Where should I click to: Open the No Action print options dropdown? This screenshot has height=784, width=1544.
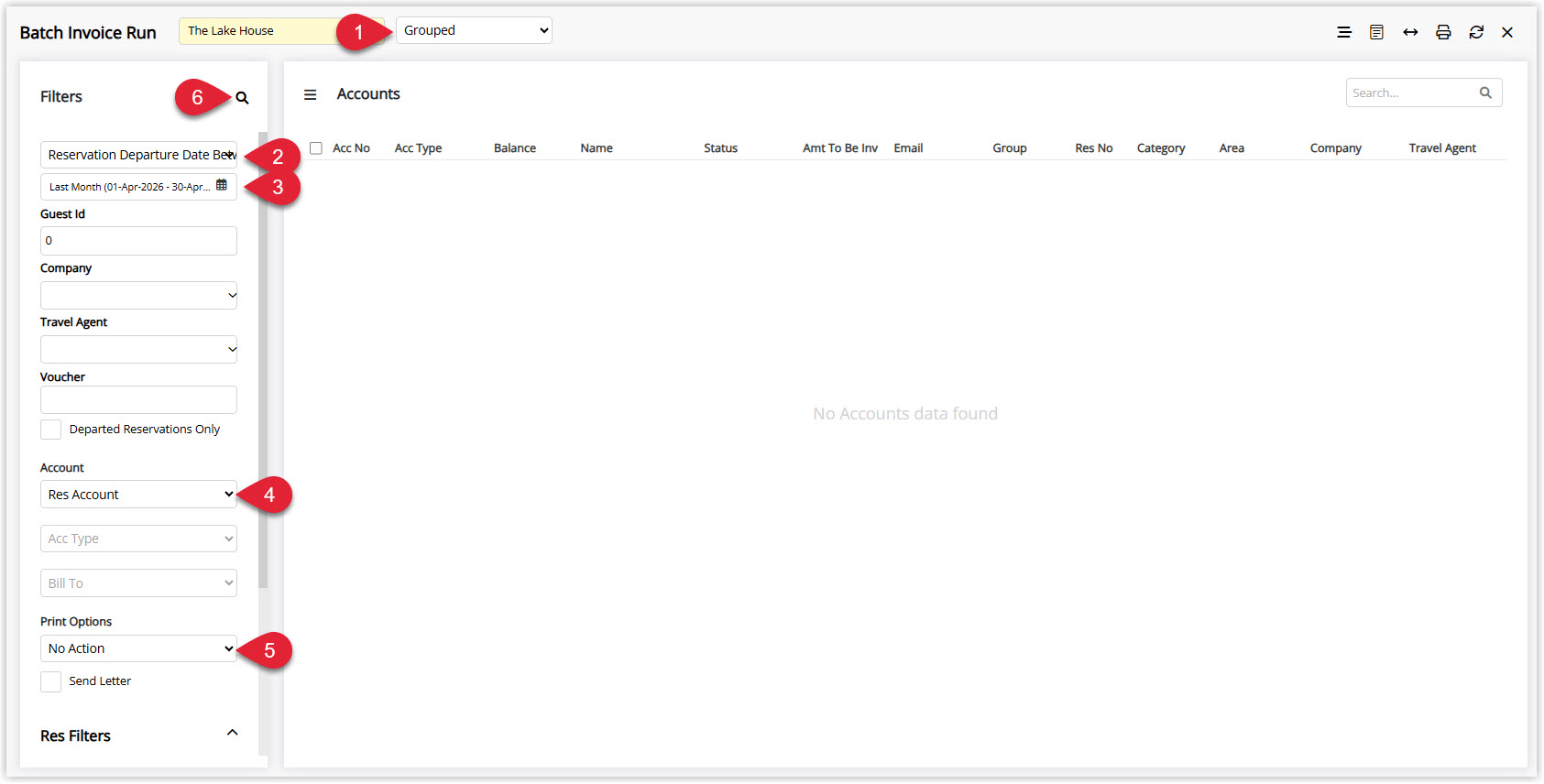coord(138,648)
